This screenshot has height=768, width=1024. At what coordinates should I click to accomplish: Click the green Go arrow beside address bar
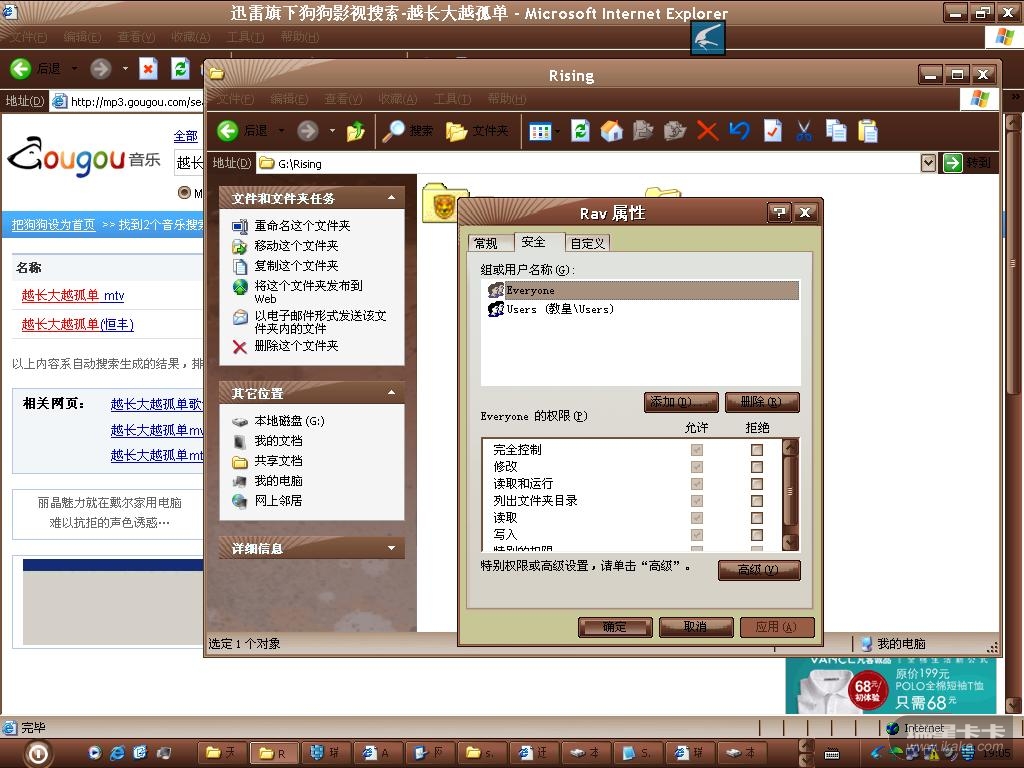(x=952, y=163)
